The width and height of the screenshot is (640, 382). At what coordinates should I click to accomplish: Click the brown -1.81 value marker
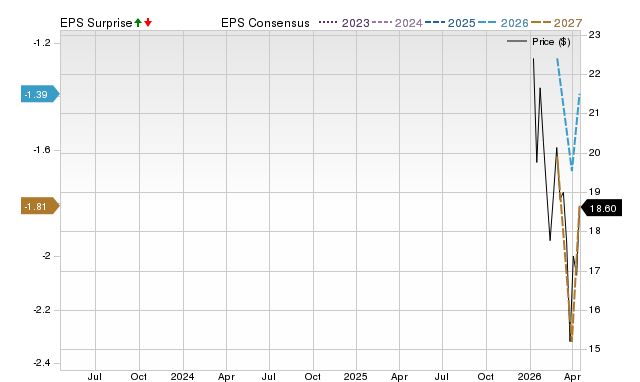(40, 207)
